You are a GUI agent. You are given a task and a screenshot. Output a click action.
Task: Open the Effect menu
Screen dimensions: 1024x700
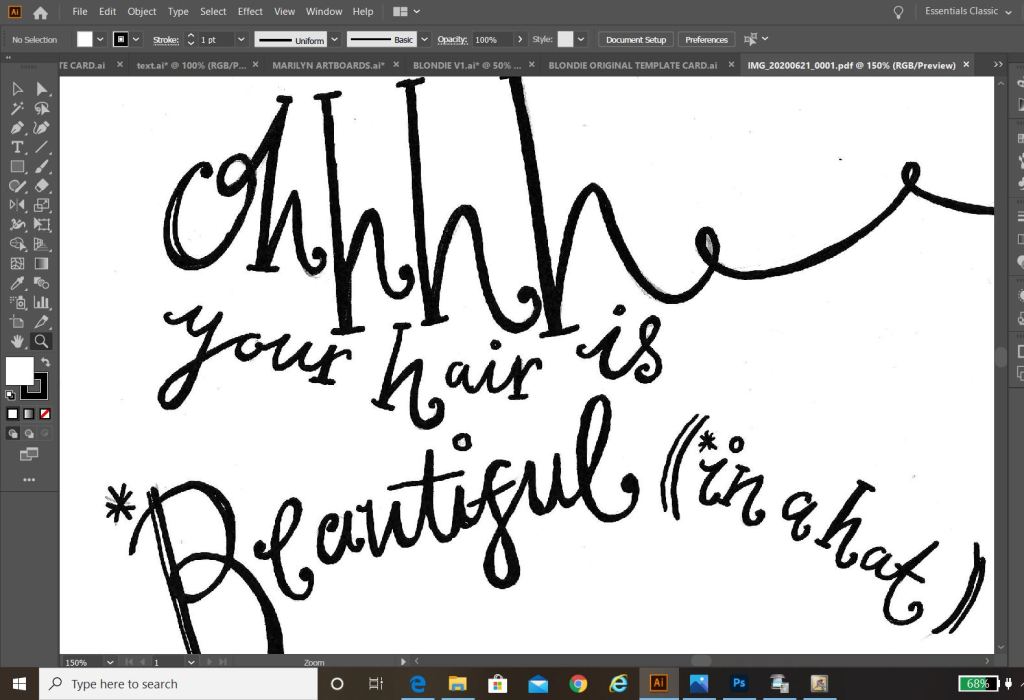(250, 12)
